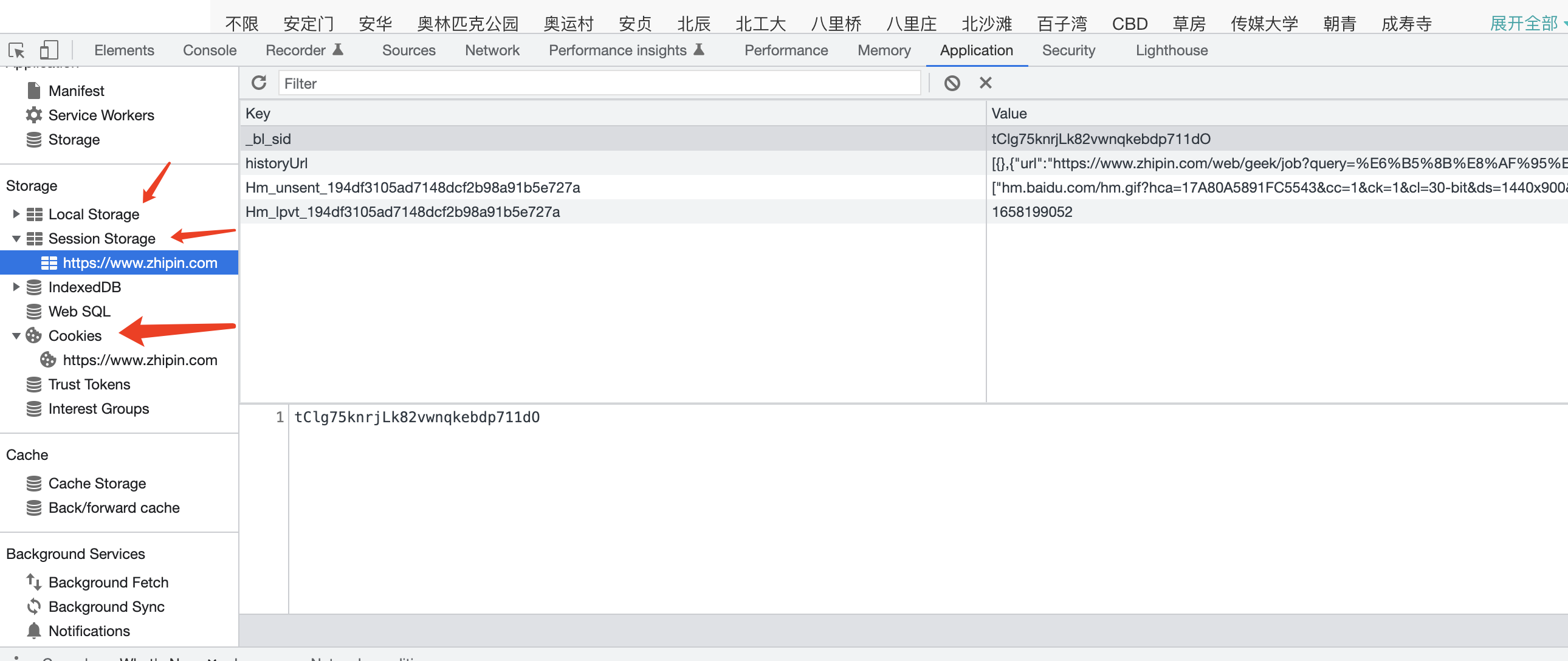The image size is (1568, 661).
Task: Open the Lighthouse tab
Action: click(x=1171, y=50)
